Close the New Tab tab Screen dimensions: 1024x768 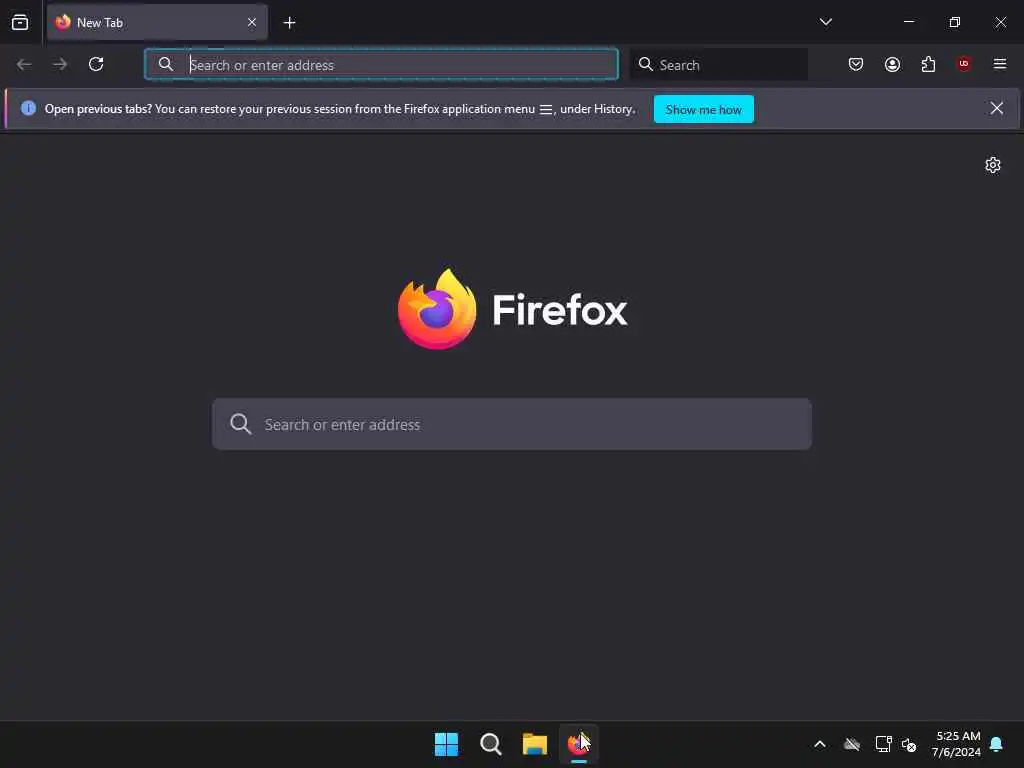click(x=252, y=22)
